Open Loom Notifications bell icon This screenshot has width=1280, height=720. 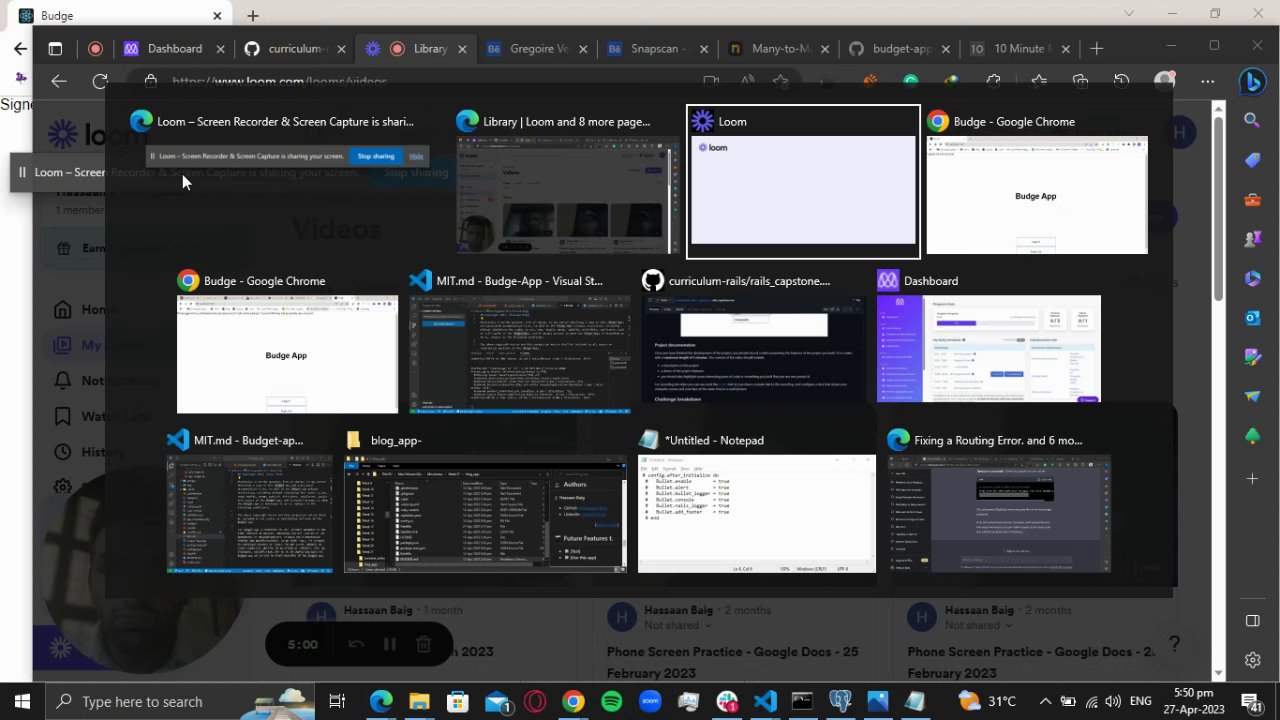[63, 381]
